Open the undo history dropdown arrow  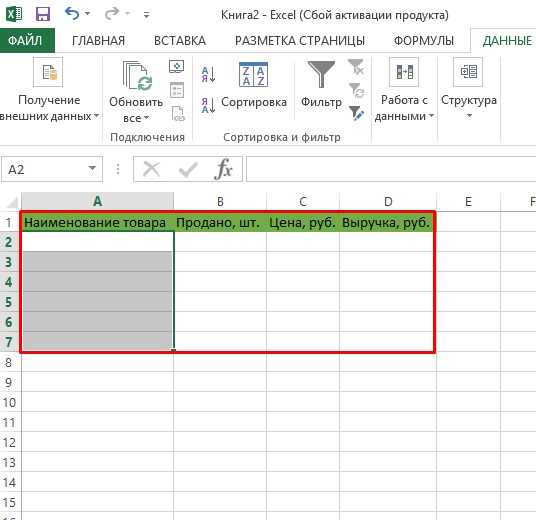[x=88, y=14]
